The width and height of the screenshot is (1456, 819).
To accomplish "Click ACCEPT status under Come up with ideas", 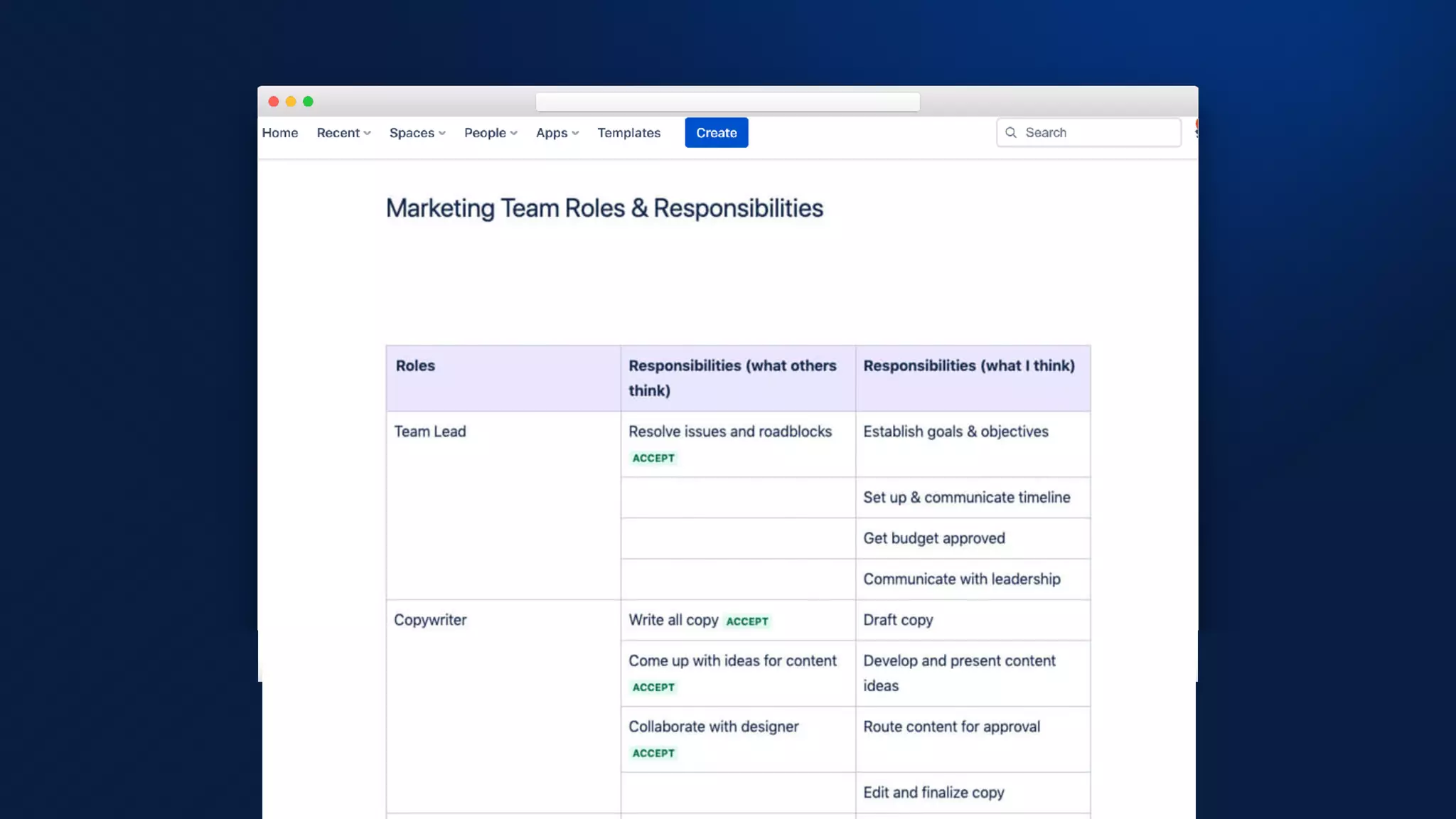I will [653, 687].
